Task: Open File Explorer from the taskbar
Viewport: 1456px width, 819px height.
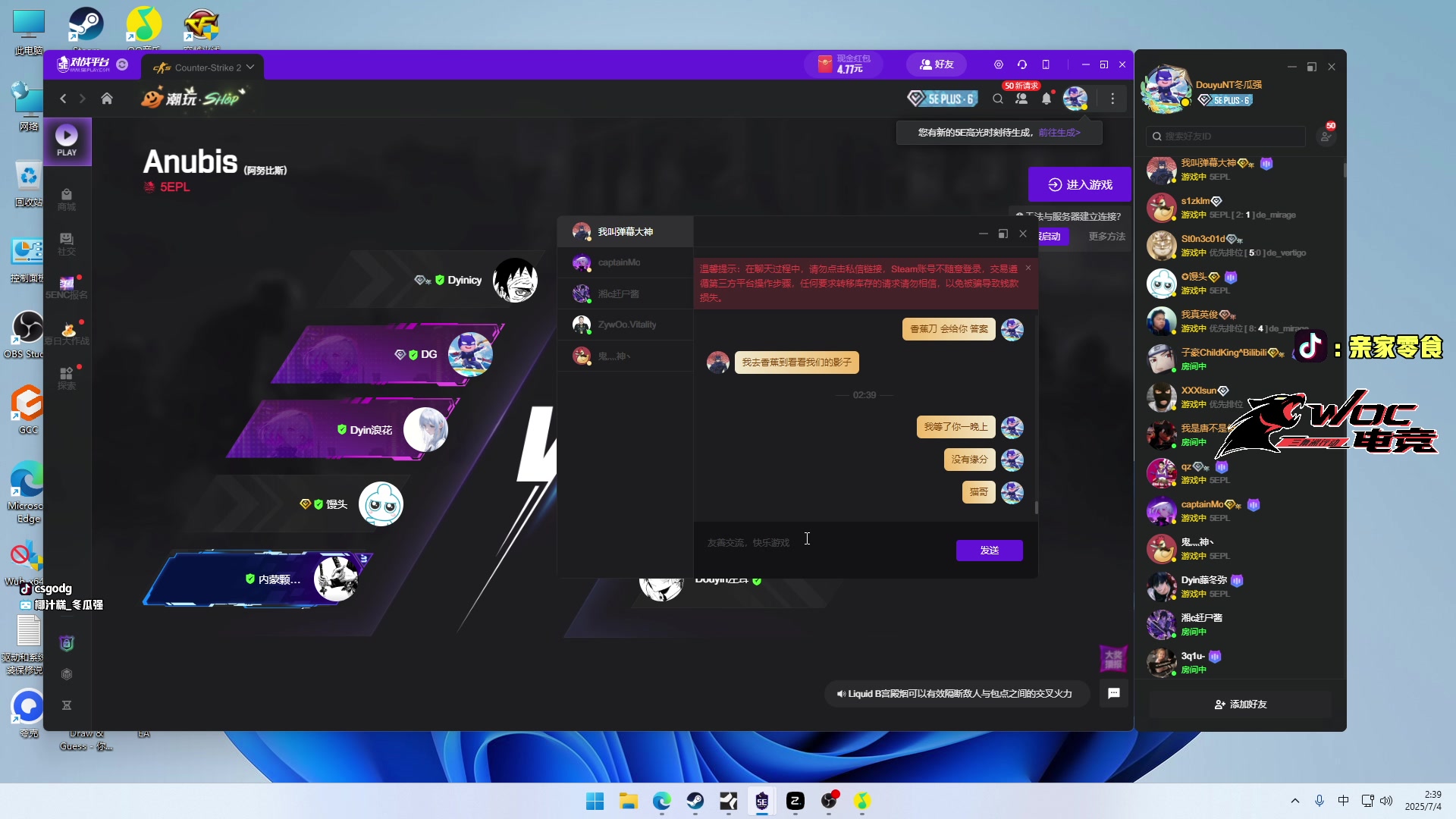Action: (x=629, y=801)
